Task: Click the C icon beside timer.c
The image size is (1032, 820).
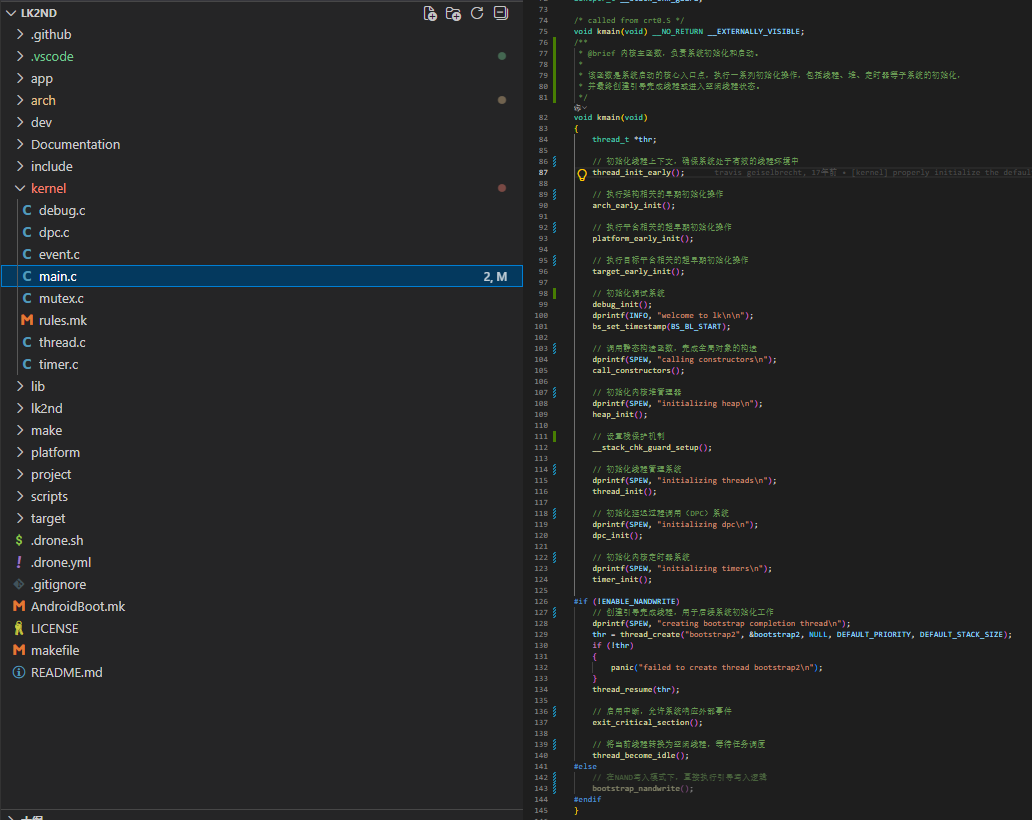Action: point(27,365)
